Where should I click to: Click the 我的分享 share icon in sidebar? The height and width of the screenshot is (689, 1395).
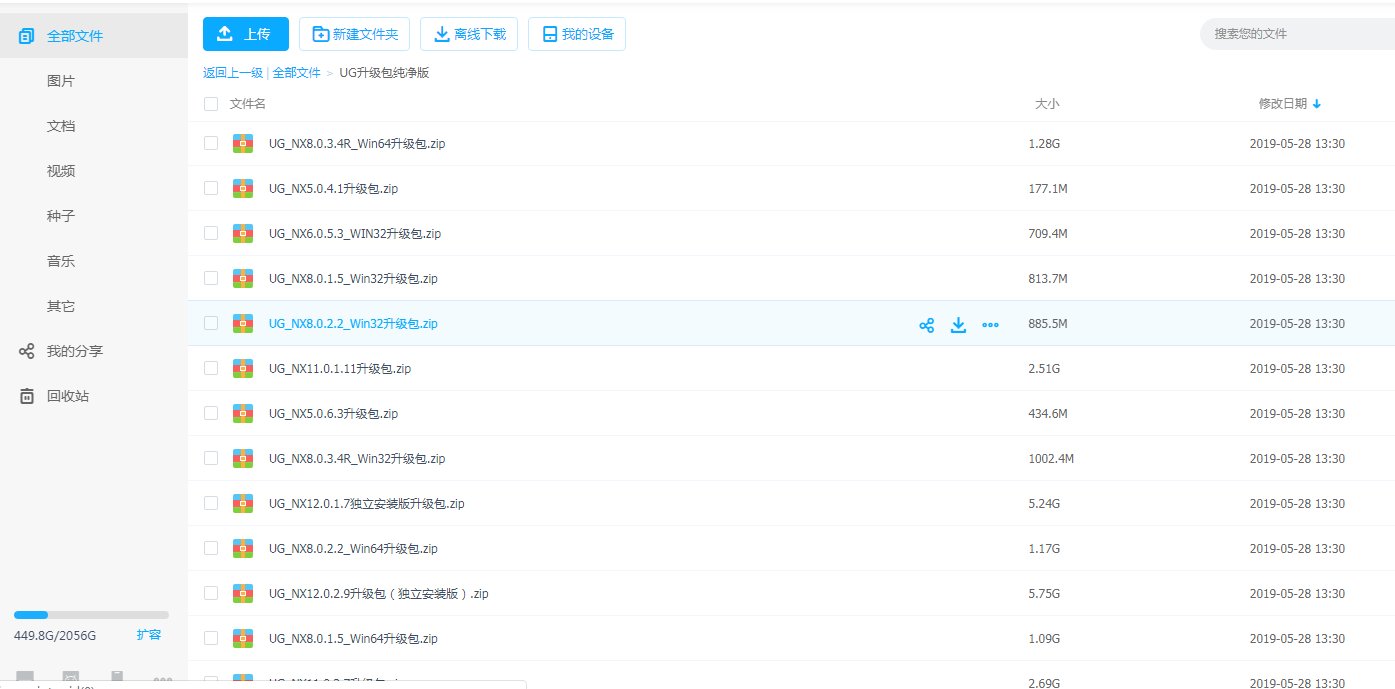tap(27, 351)
